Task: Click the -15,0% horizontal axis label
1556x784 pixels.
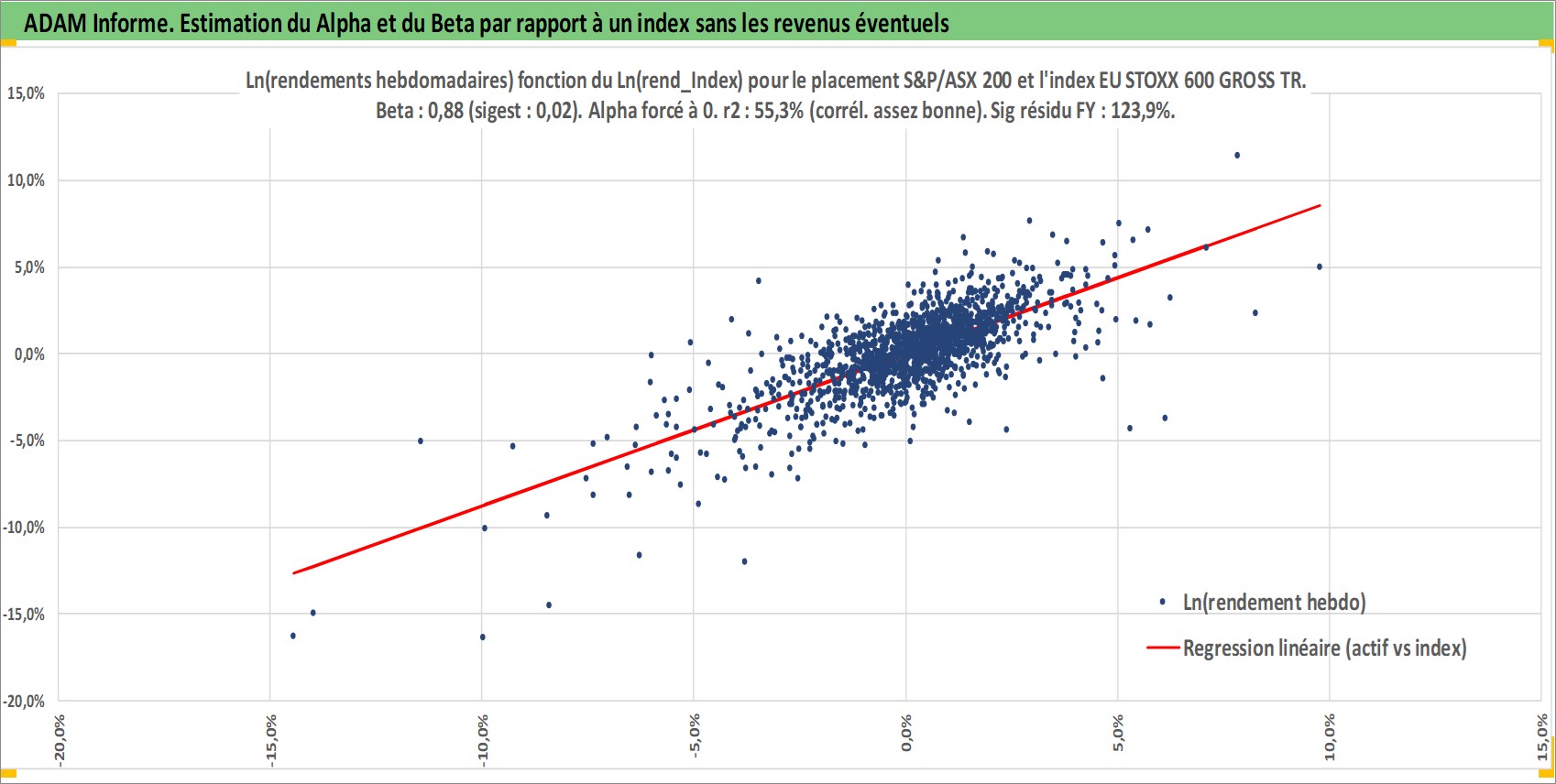Action: click(x=270, y=740)
